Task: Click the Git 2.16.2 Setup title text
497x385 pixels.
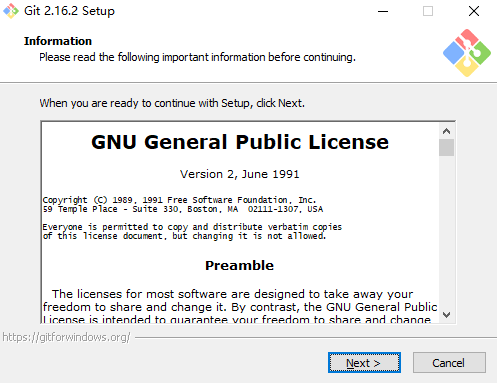Action: click(x=69, y=11)
